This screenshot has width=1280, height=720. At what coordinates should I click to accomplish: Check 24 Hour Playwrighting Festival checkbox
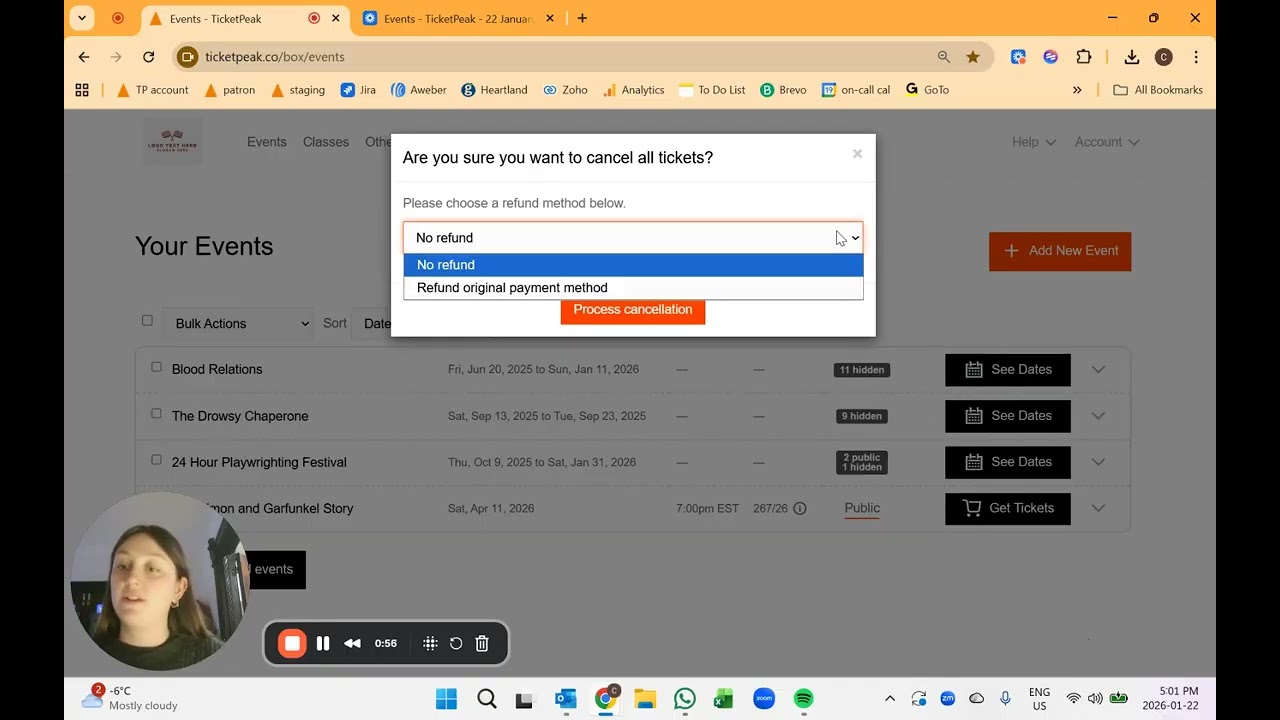[x=156, y=460]
